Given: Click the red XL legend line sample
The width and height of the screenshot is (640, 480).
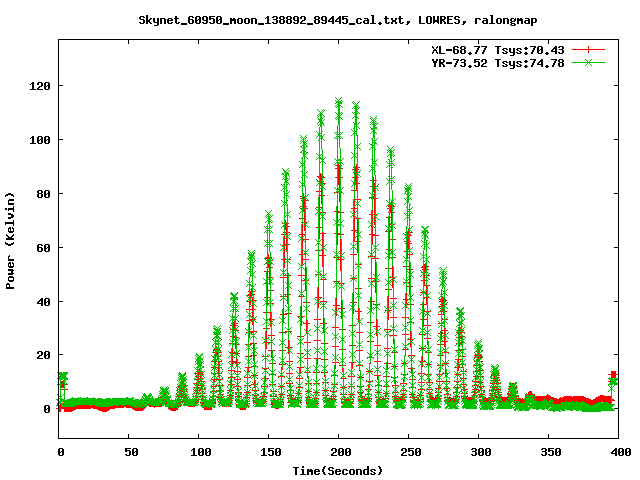Looking at the screenshot, I should [x=591, y=49].
